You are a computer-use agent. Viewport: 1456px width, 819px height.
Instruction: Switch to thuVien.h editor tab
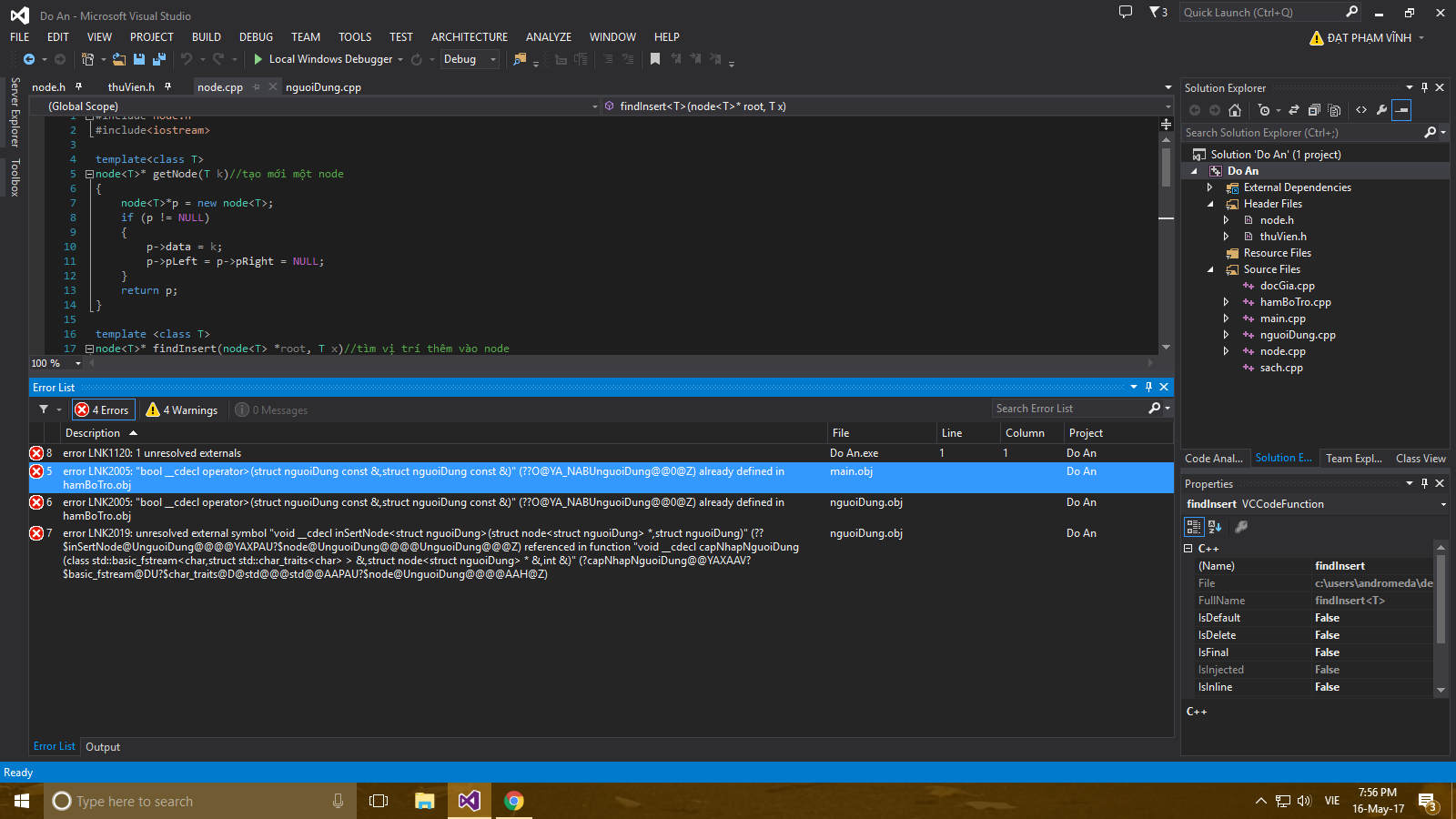click(x=131, y=87)
